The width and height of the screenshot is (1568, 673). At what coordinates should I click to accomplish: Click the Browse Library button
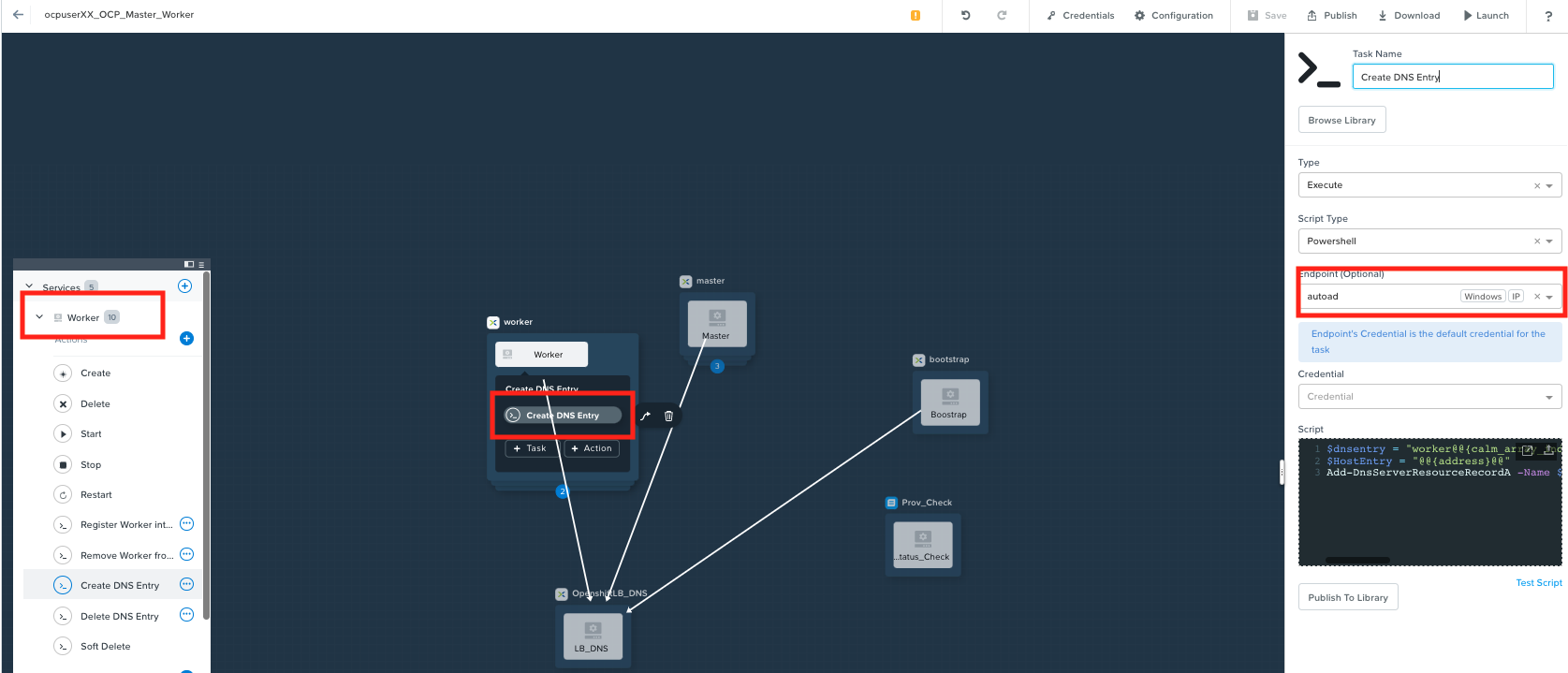pos(1341,120)
